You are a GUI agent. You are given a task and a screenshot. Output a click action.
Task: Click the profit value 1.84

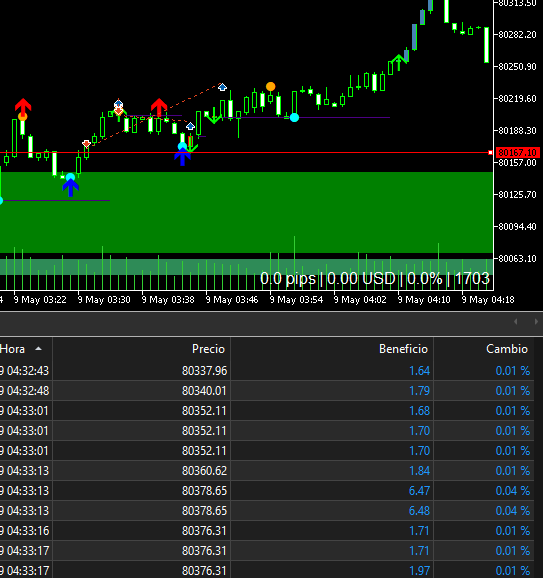point(420,471)
